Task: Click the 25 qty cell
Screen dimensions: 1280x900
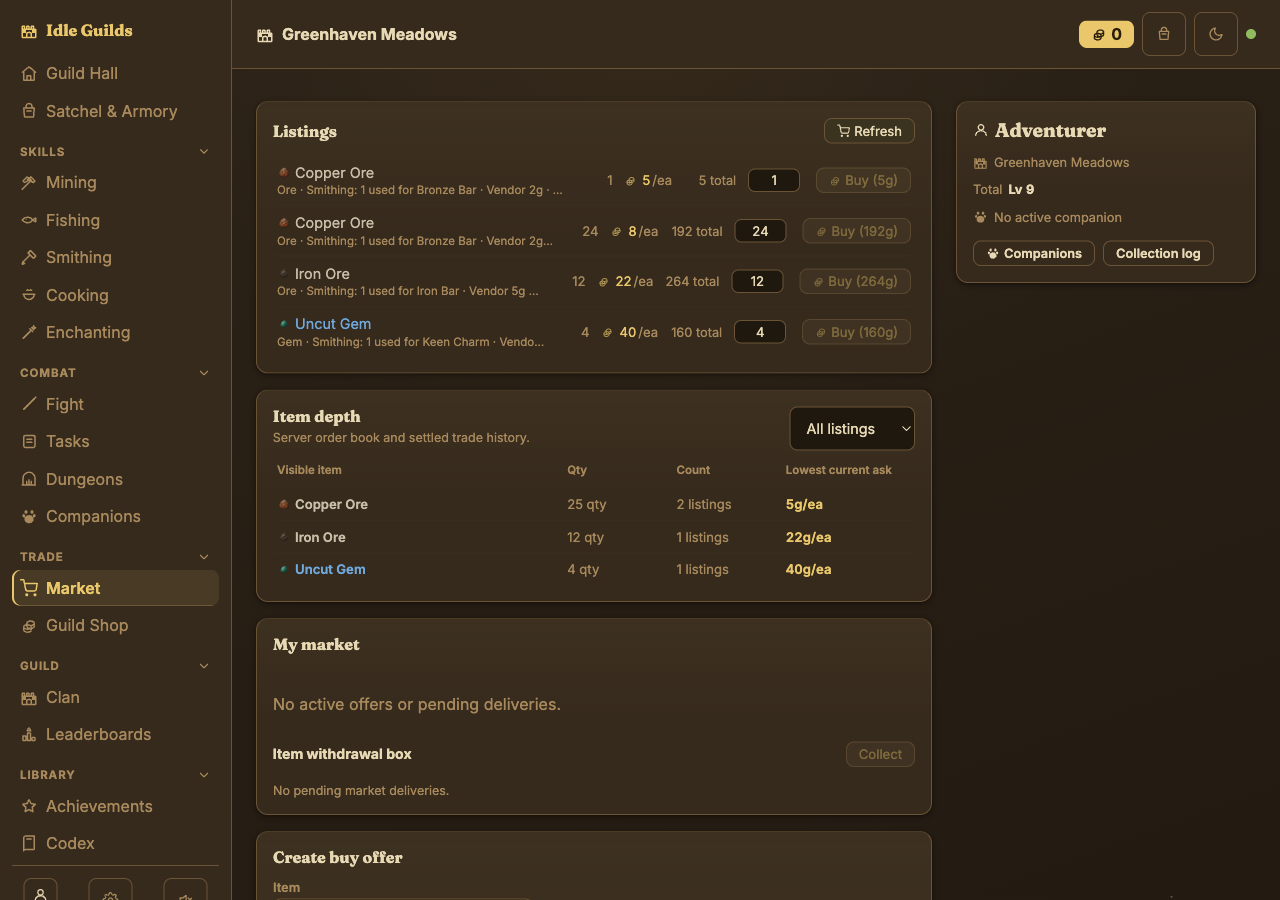Action: click(x=587, y=504)
